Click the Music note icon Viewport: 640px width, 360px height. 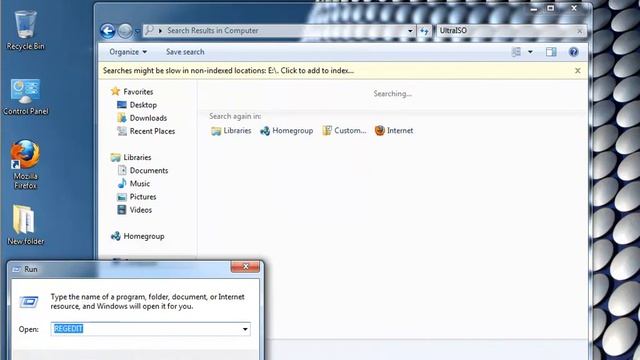click(x=122, y=184)
